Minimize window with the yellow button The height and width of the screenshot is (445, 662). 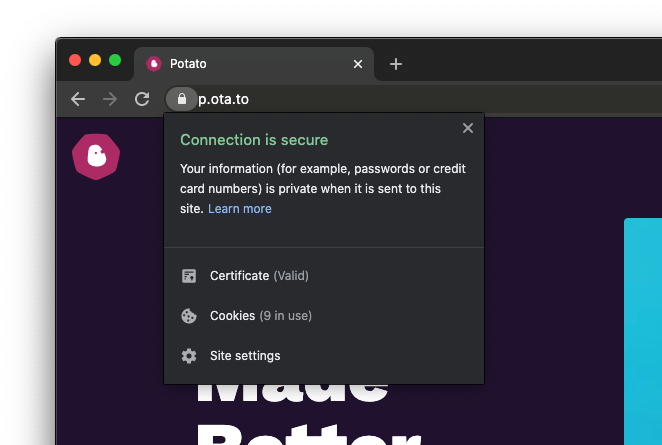(95, 61)
